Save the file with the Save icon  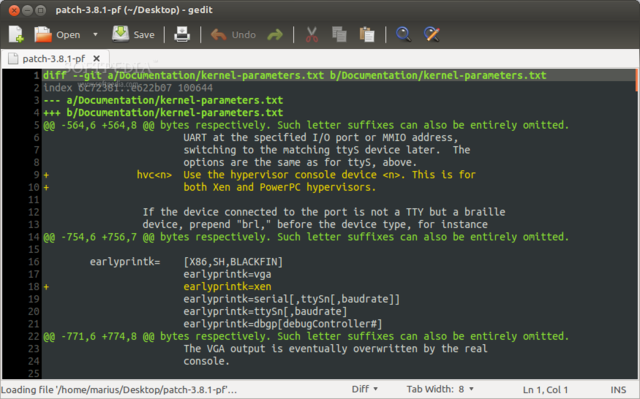click(x=120, y=34)
